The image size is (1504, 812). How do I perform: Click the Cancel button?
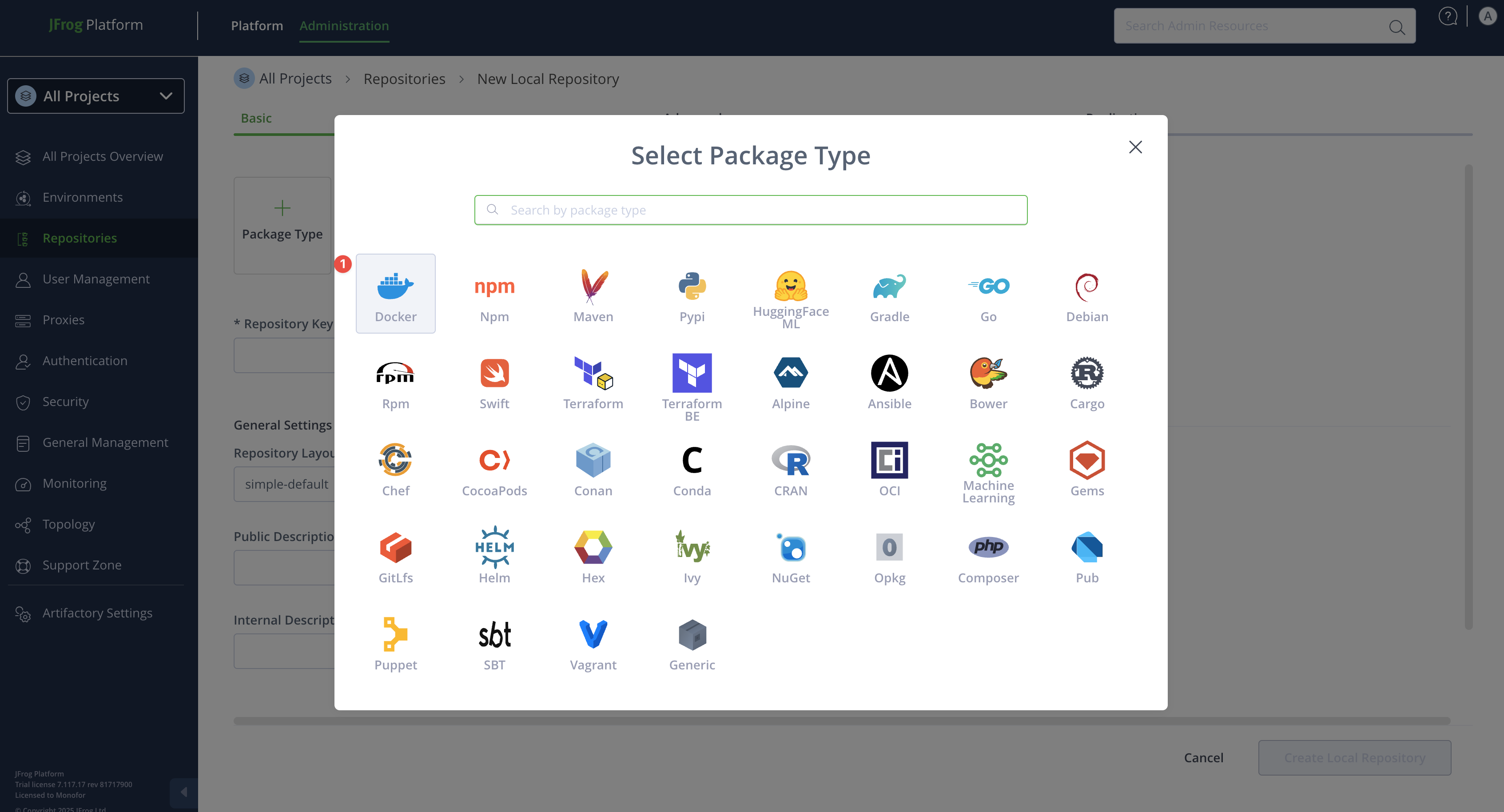[x=1203, y=757]
